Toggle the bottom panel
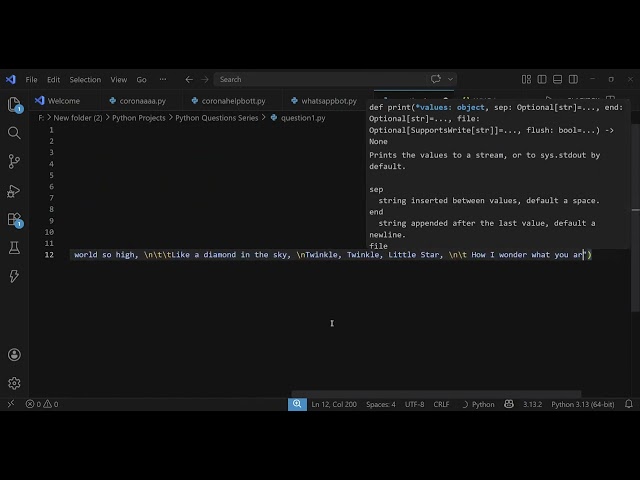The width and height of the screenshot is (640, 480). click(558, 79)
